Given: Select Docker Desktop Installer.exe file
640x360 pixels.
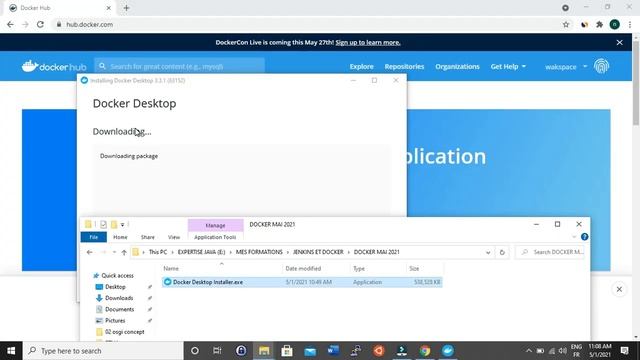Looking at the screenshot, I should click(x=302, y=282).
